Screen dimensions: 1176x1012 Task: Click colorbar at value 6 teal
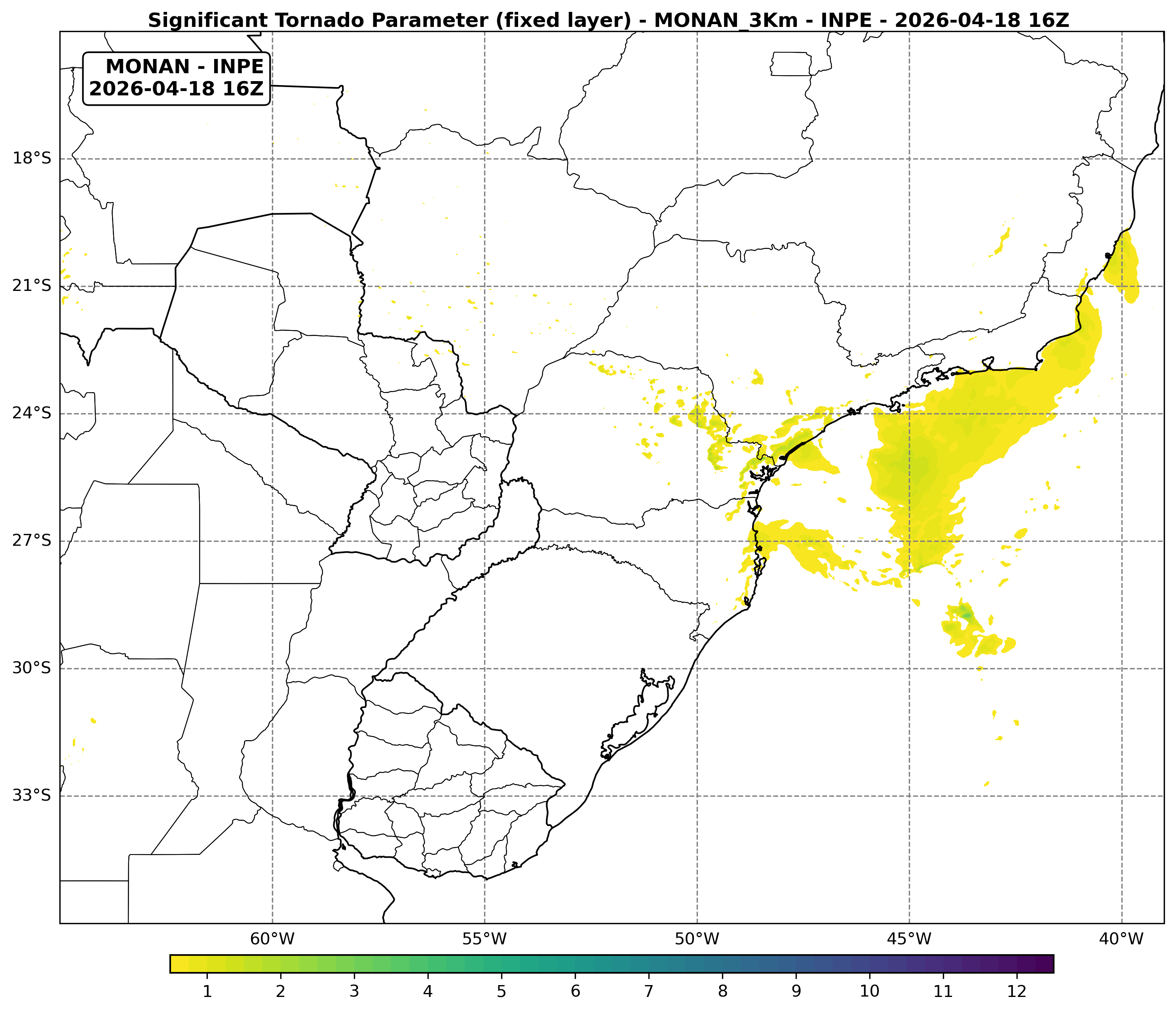(576, 964)
